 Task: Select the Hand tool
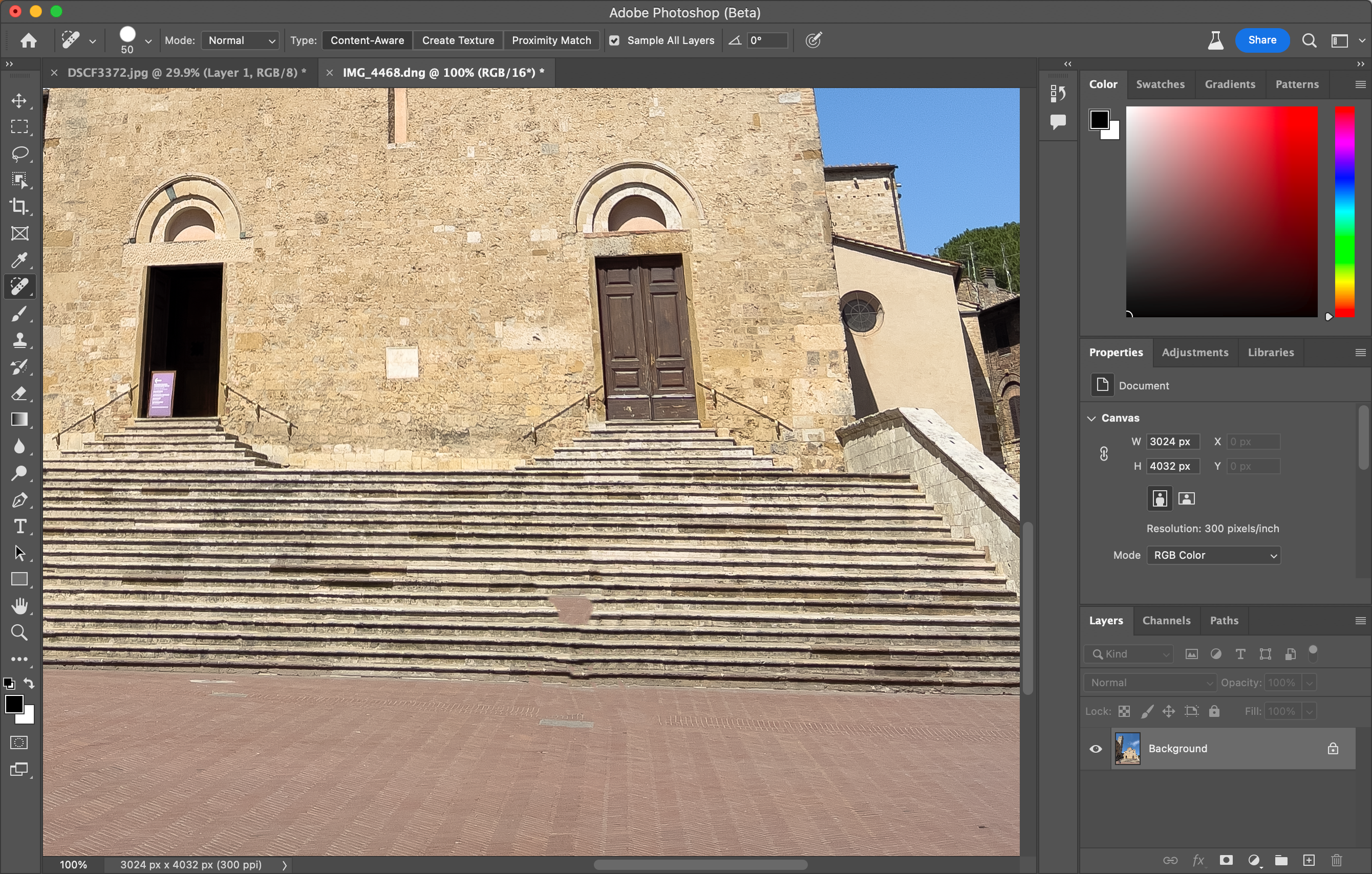tap(19, 606)
